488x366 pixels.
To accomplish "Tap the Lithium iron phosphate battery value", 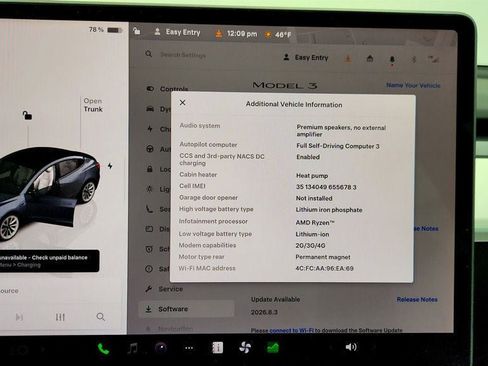I will pyautogui.click(x=329, y=210).
